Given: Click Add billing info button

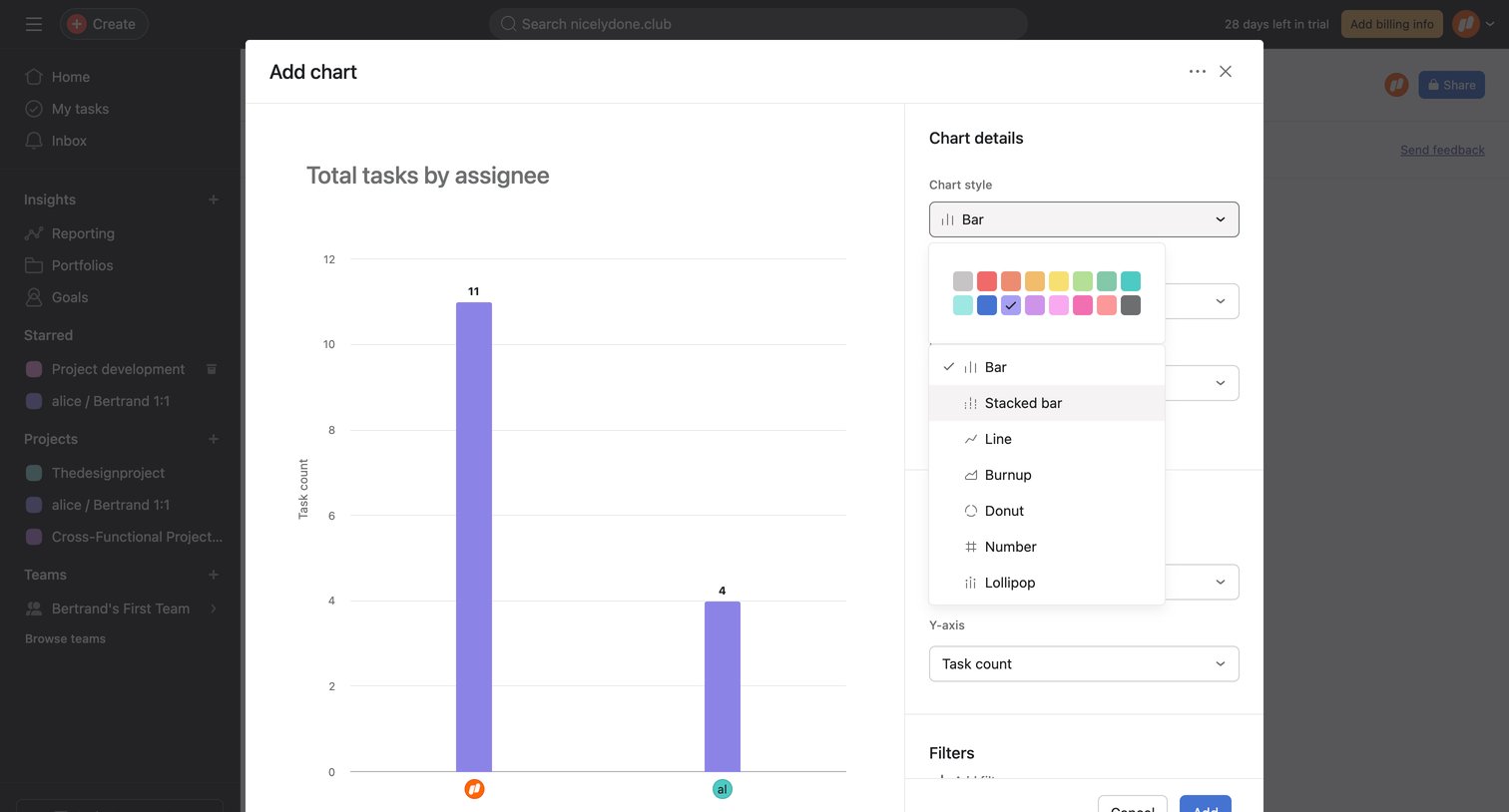Looking at the screenshot, I should tap(1391, 24).
